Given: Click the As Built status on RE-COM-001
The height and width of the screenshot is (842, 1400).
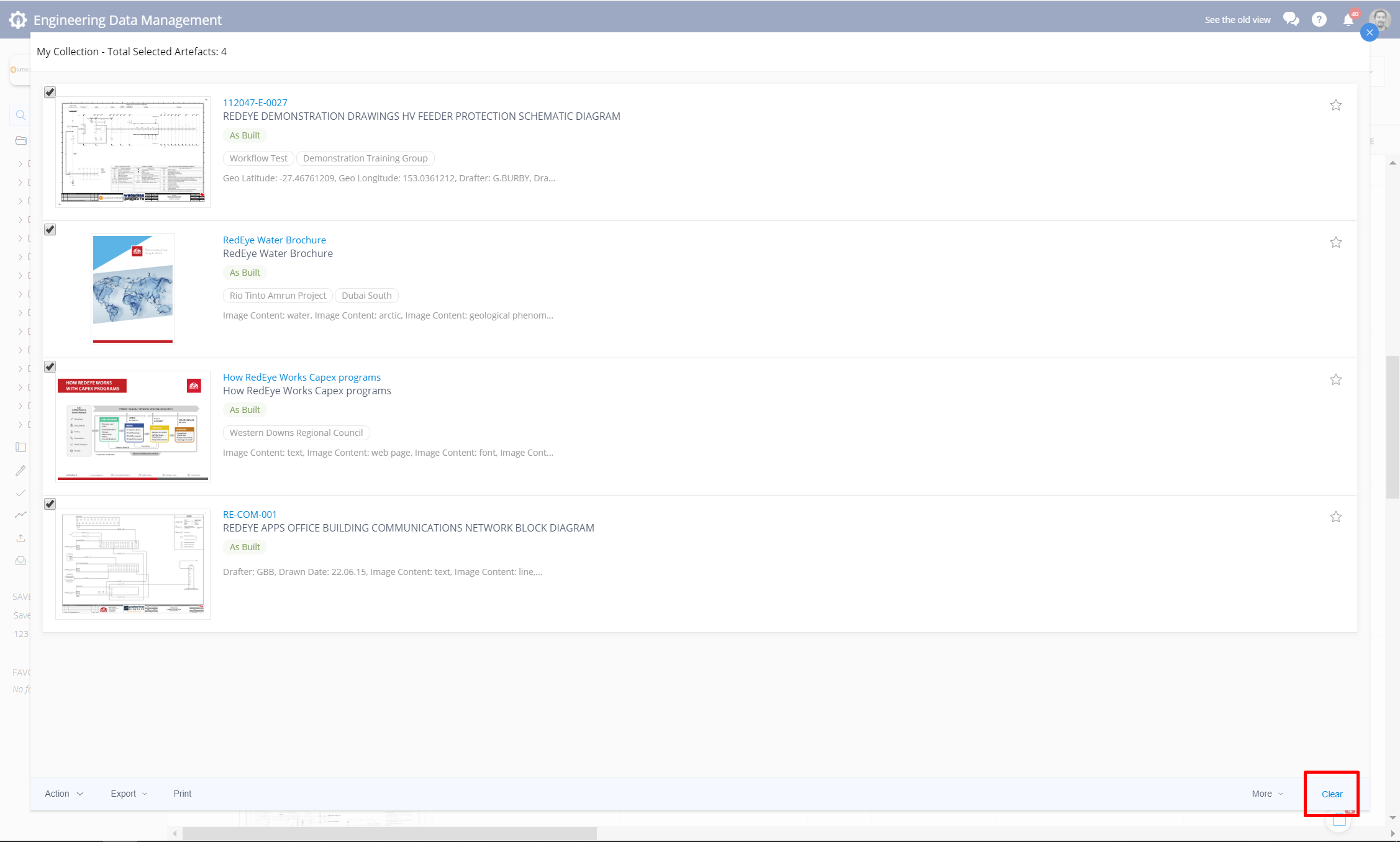Looking at the screenshot, I should click(x=245, y=547).
